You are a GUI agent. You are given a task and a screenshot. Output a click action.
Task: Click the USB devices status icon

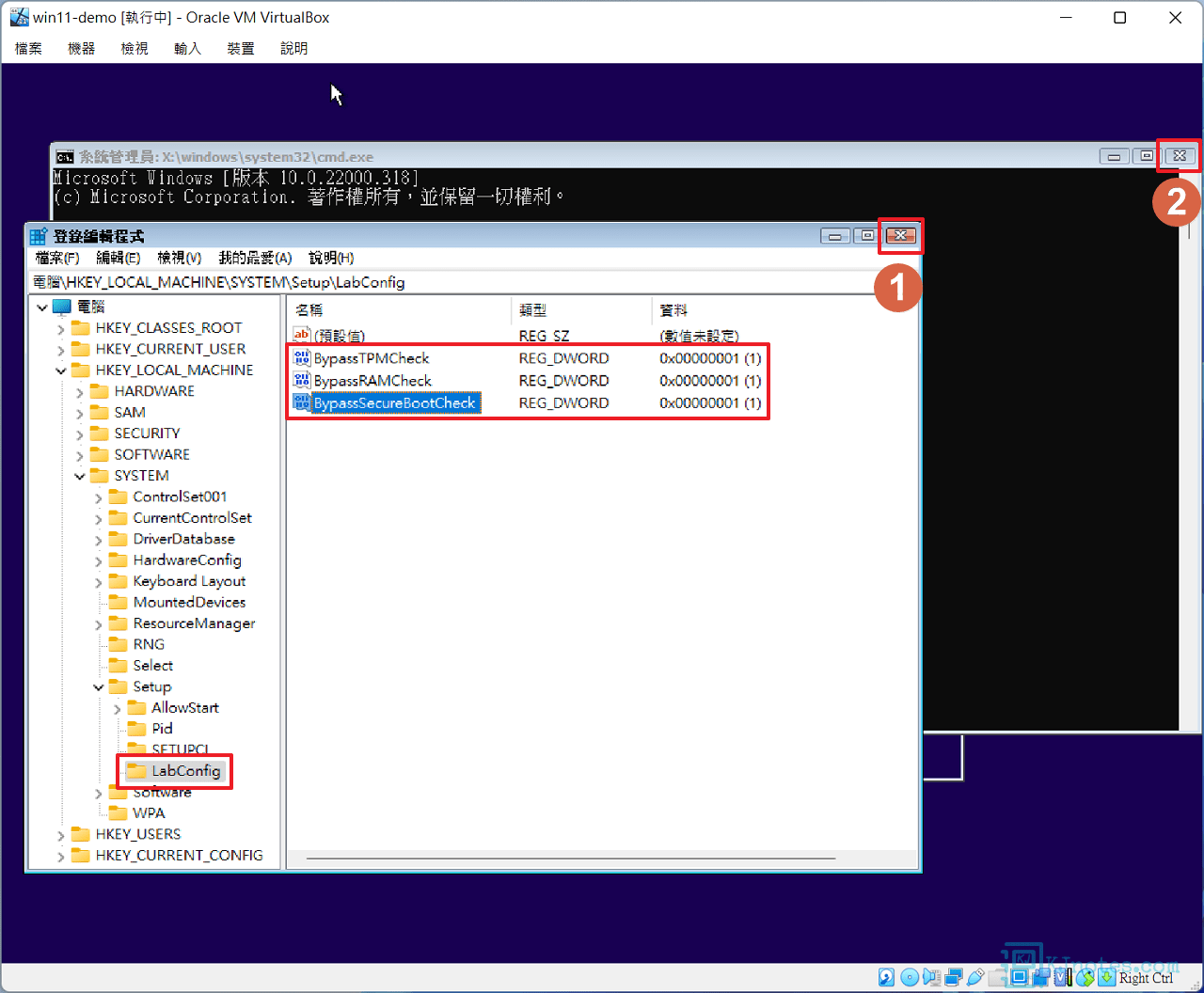[x=975, y=977]
